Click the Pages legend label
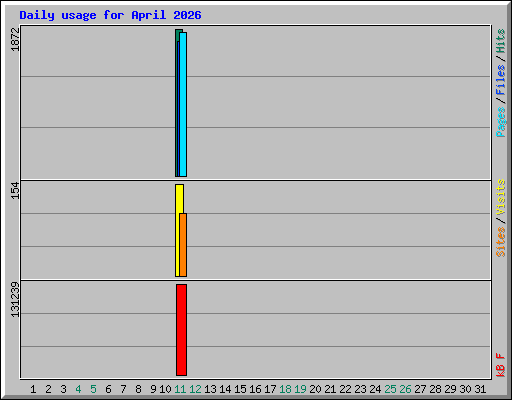The height and width of the screenshot is (400, 512). [x=500, y=122]
